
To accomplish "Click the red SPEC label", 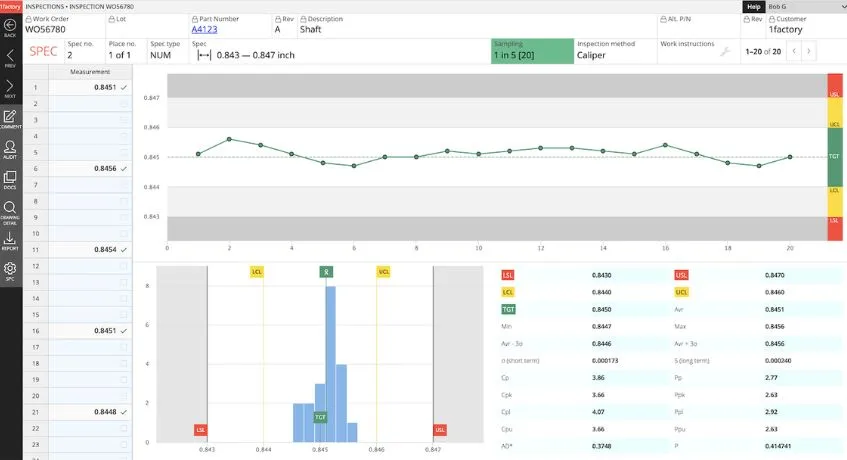I will point(43,51).
